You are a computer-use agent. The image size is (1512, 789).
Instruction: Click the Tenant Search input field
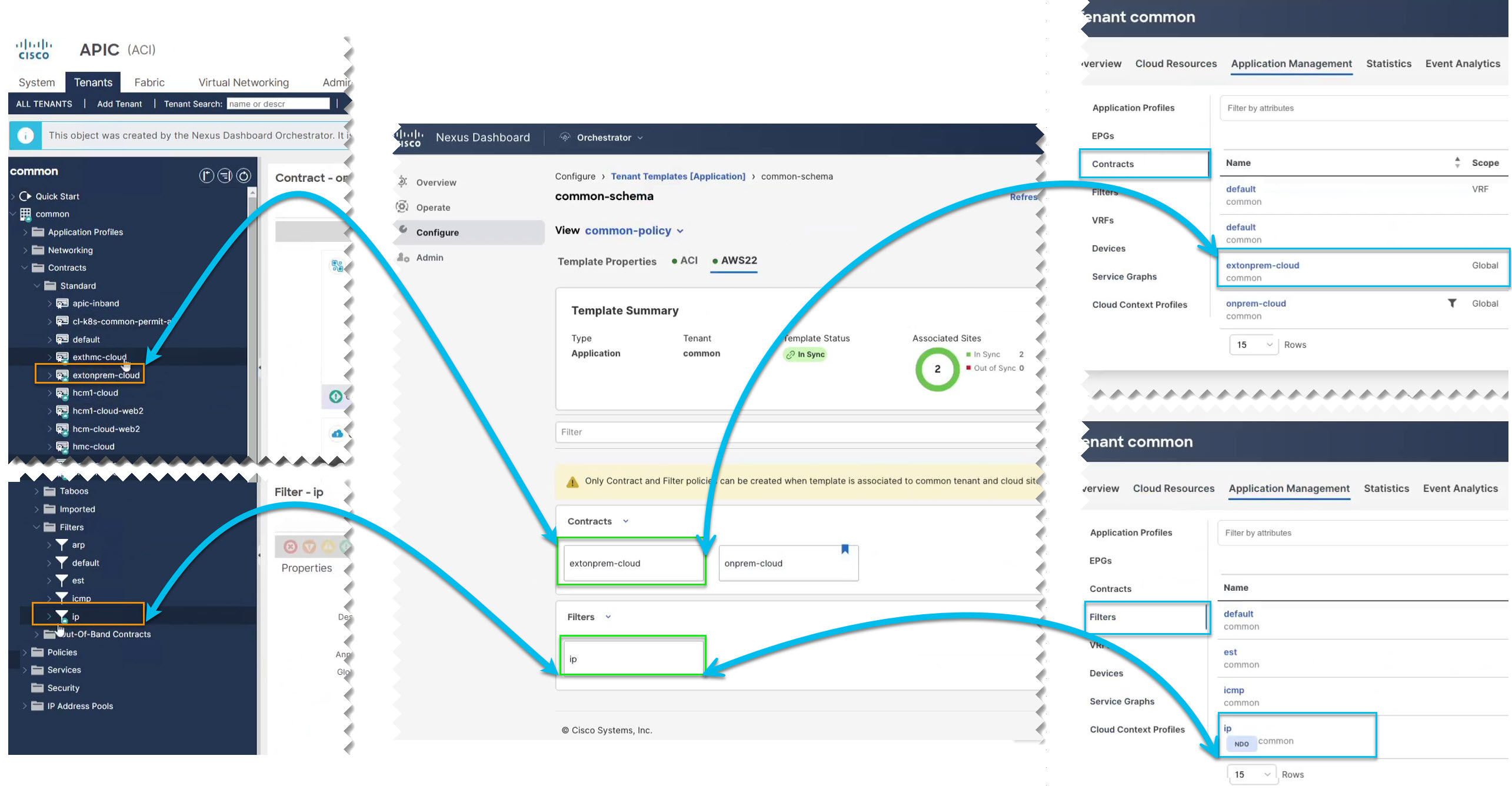point(278,104)
